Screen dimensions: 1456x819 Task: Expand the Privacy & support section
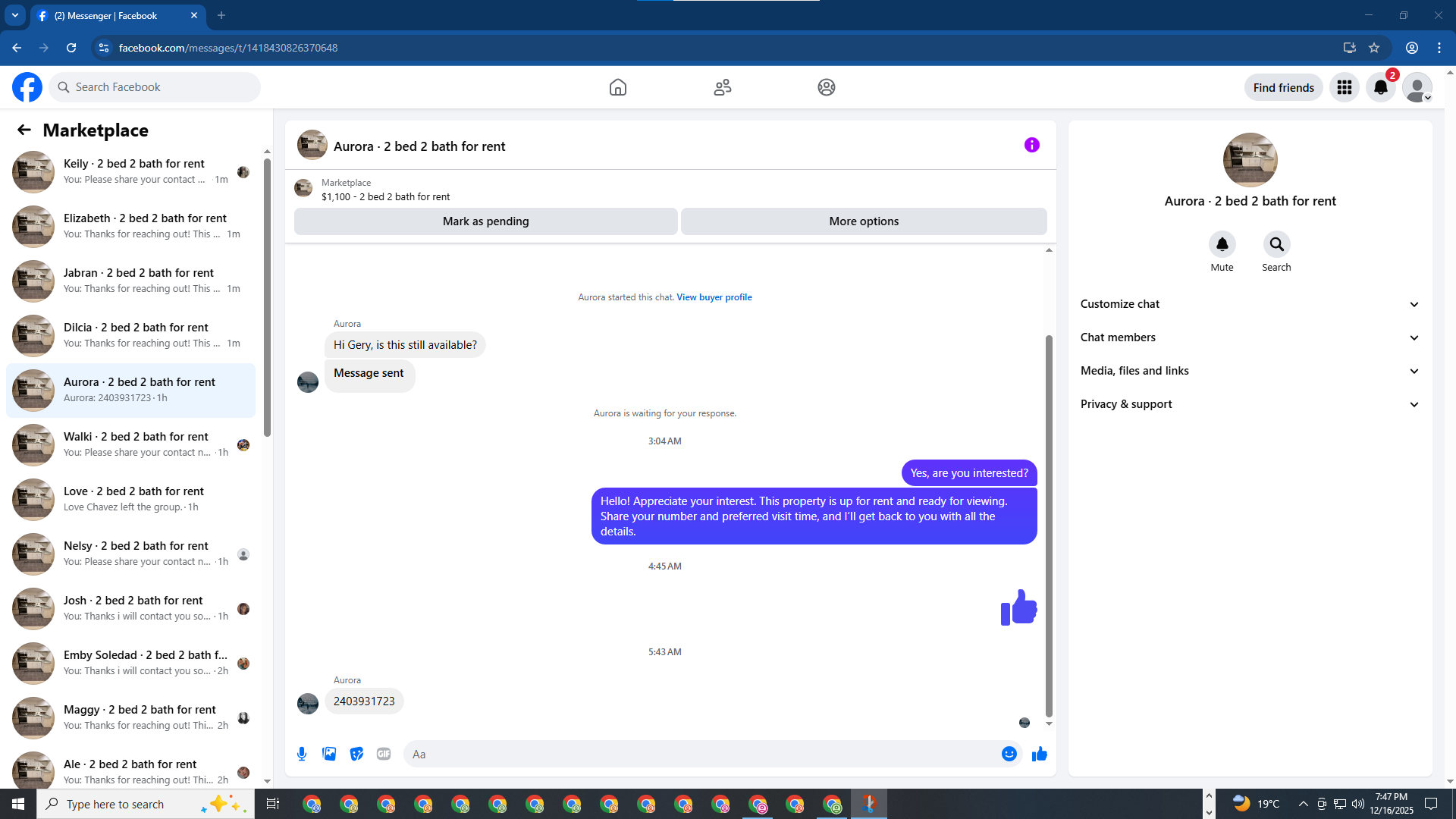tap(1250, 404)
